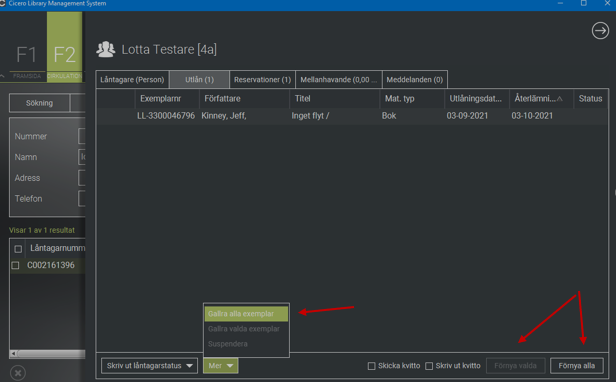Click the forward arrow circle icon
Screen dimensions: 616x382
click(x=600, y=31)
